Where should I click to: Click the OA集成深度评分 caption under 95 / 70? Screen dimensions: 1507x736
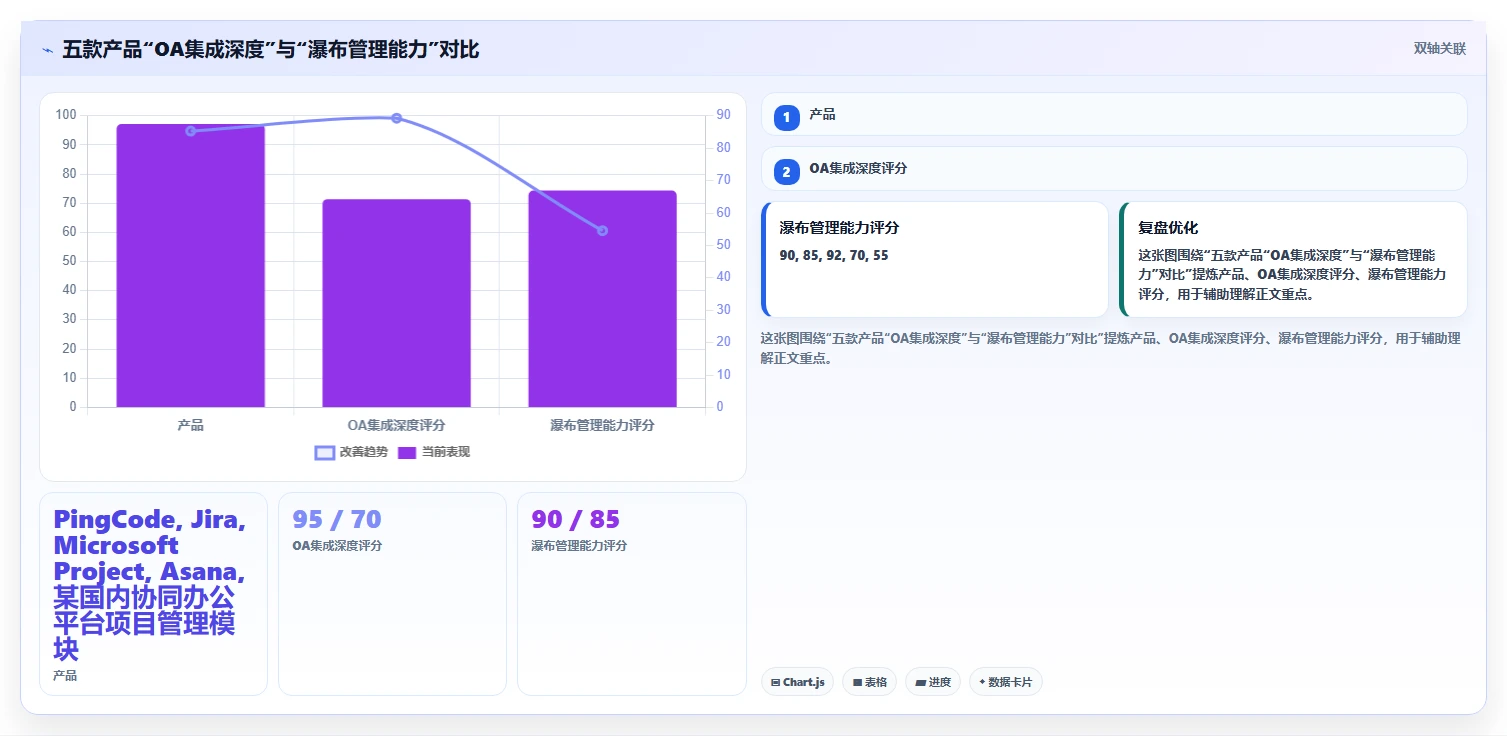337,546
